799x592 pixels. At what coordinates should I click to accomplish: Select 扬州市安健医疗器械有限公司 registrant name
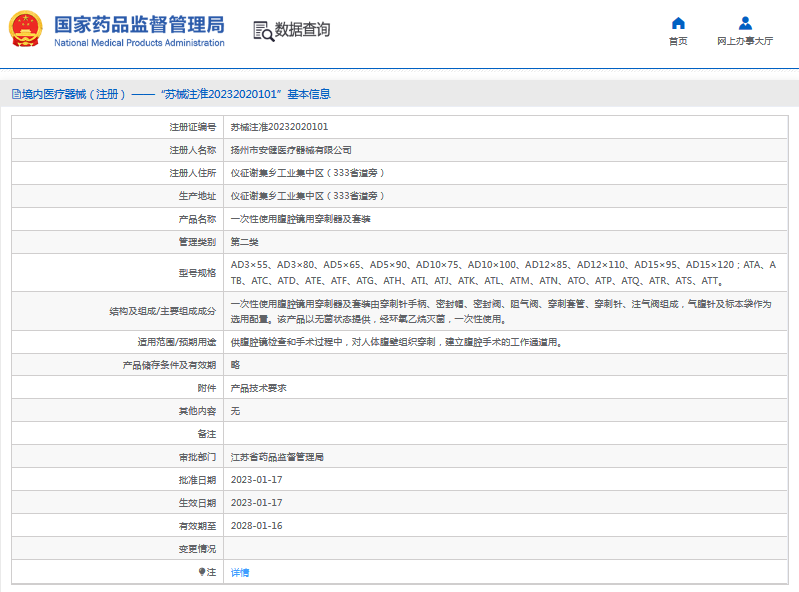(x=291, y=150)
